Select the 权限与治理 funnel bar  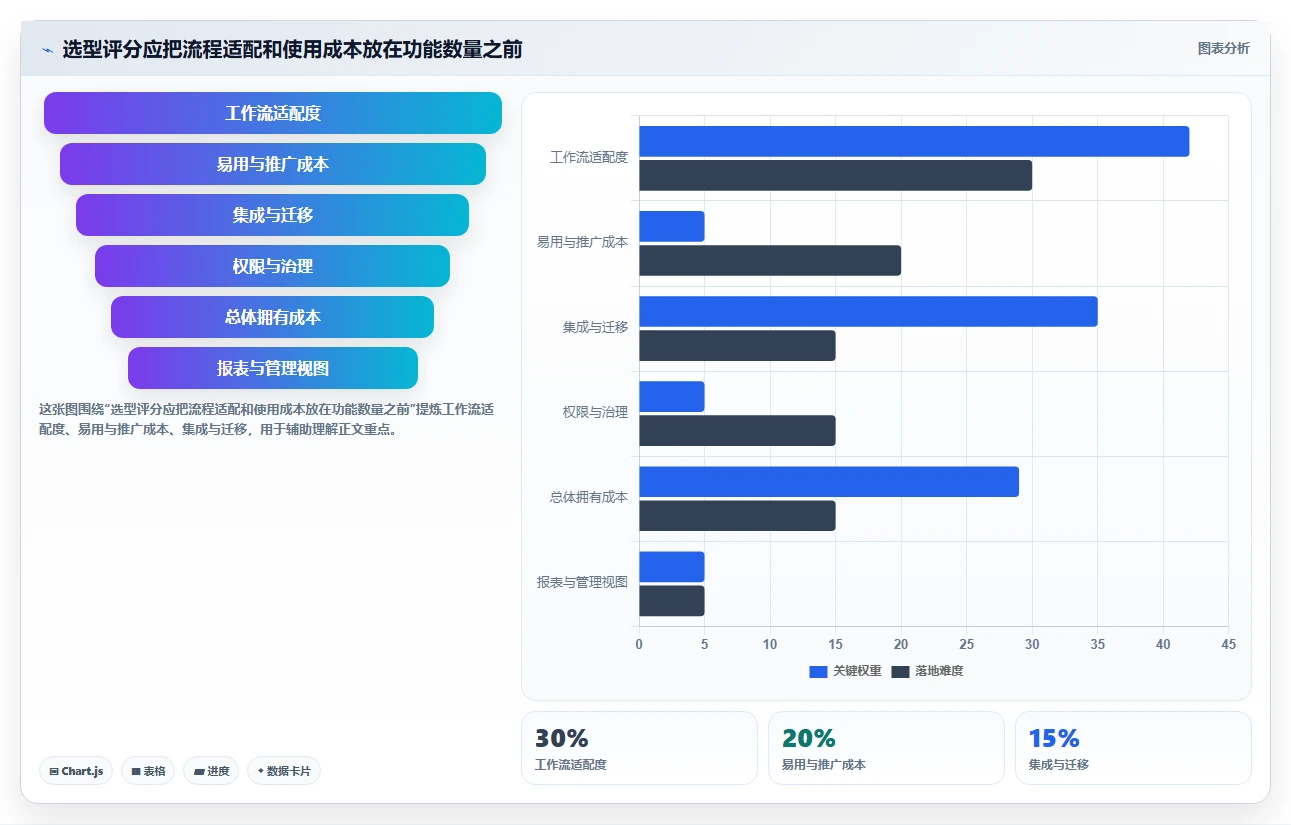(x=273, y=266)
